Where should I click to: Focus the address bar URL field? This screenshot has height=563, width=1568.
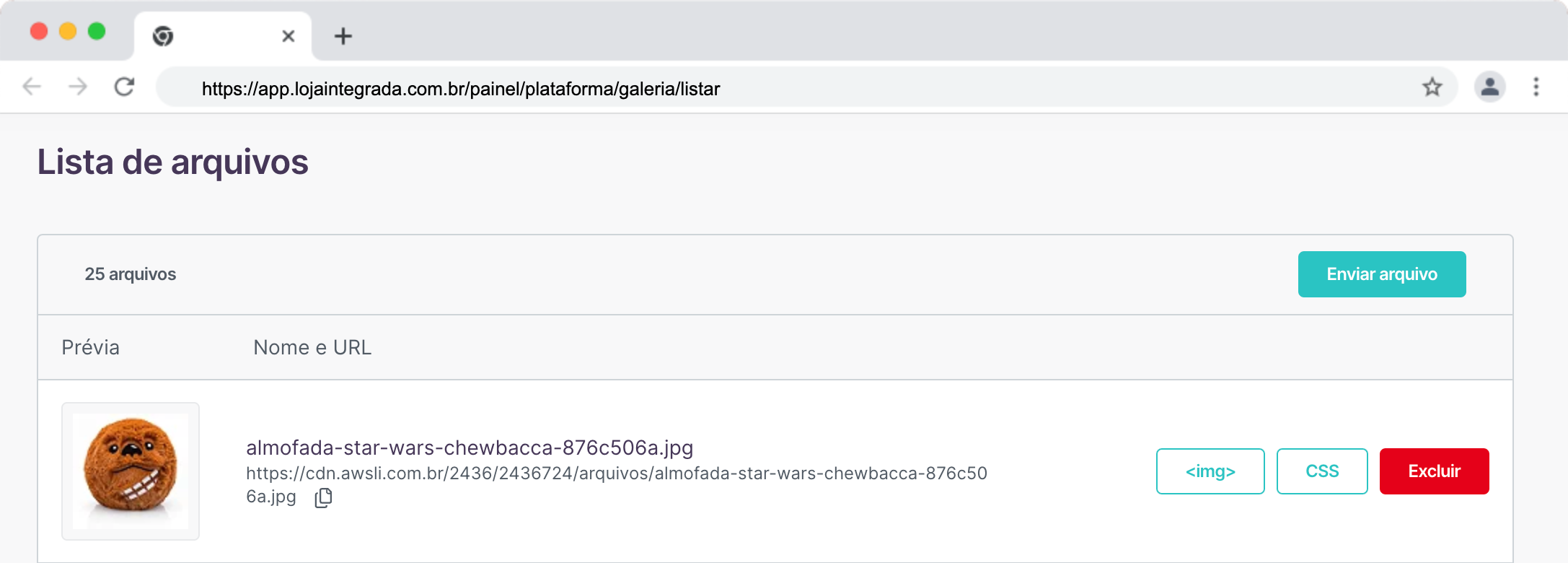[721, 88]
